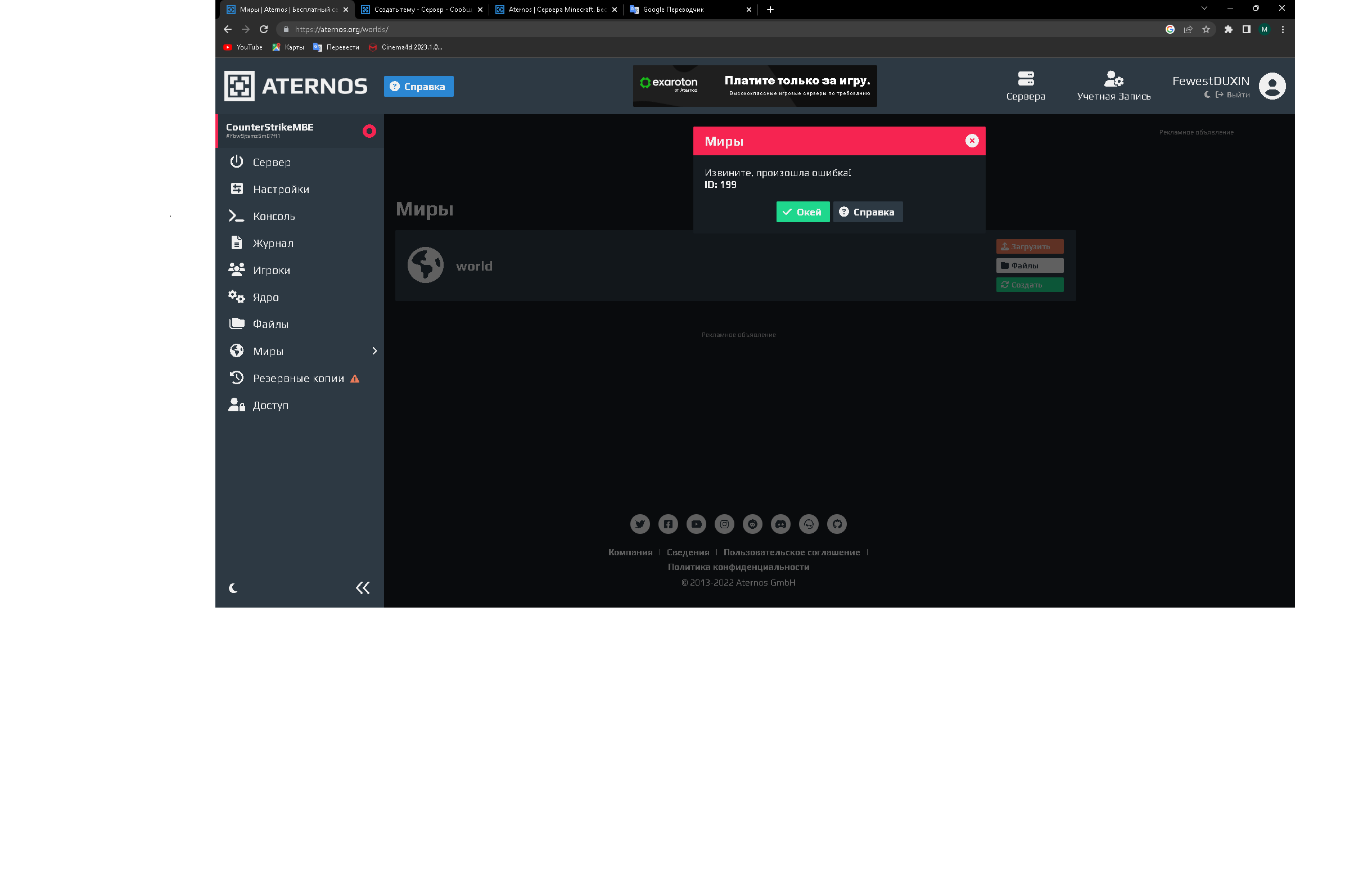Open Карты bookmark
The width and height of the screenshot is (1372, 890).
click(x=288, y=47)
